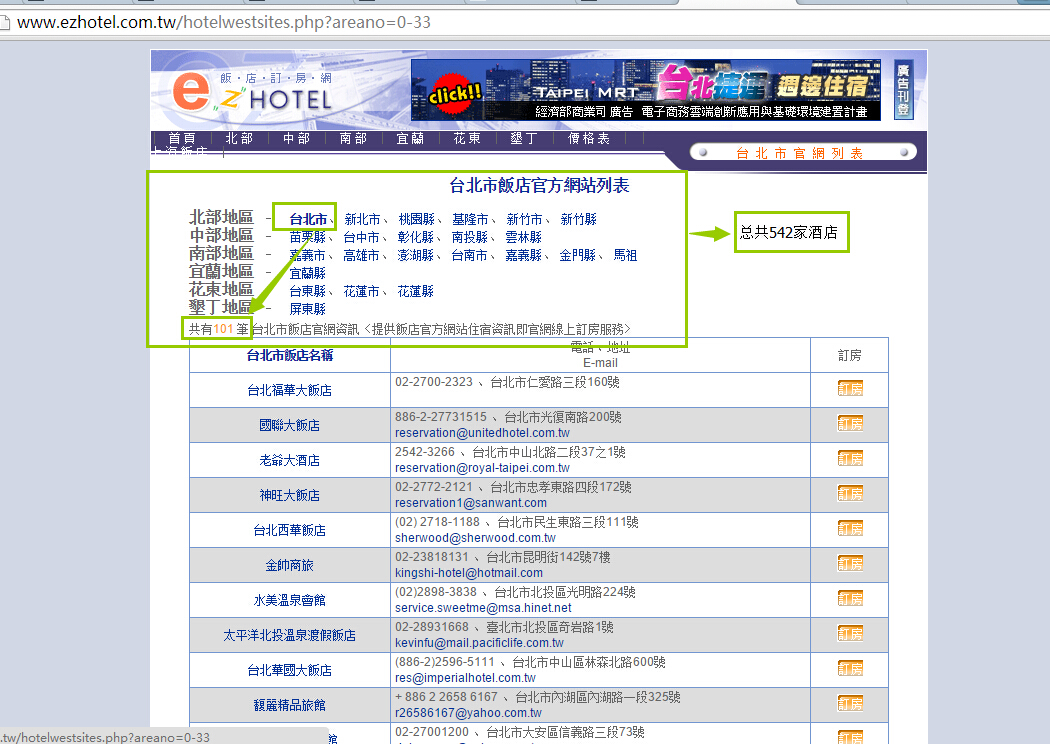Select the 台東縣 region link

[308, 291]
